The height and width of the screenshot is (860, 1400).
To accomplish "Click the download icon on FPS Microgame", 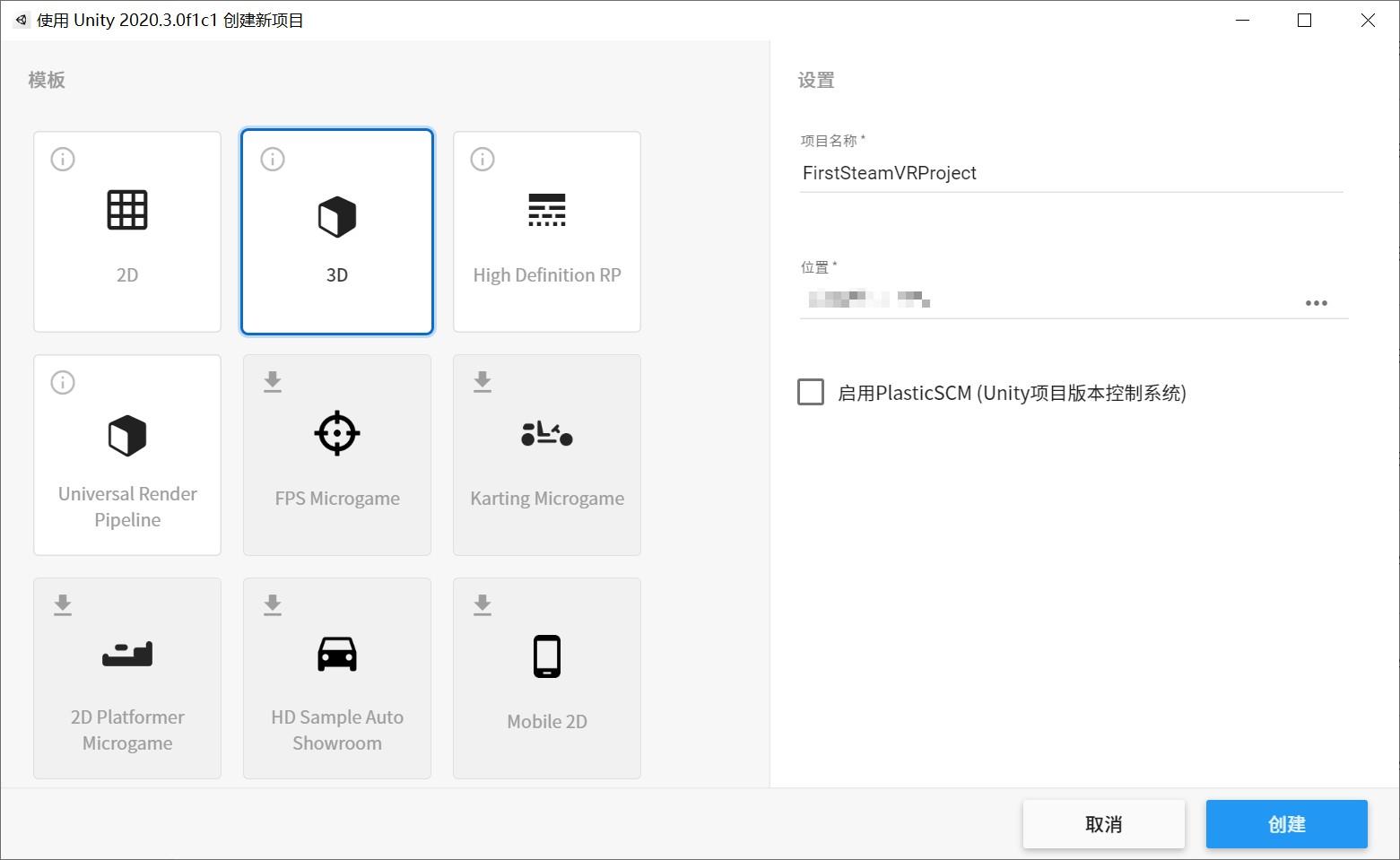I will point(273,382).
